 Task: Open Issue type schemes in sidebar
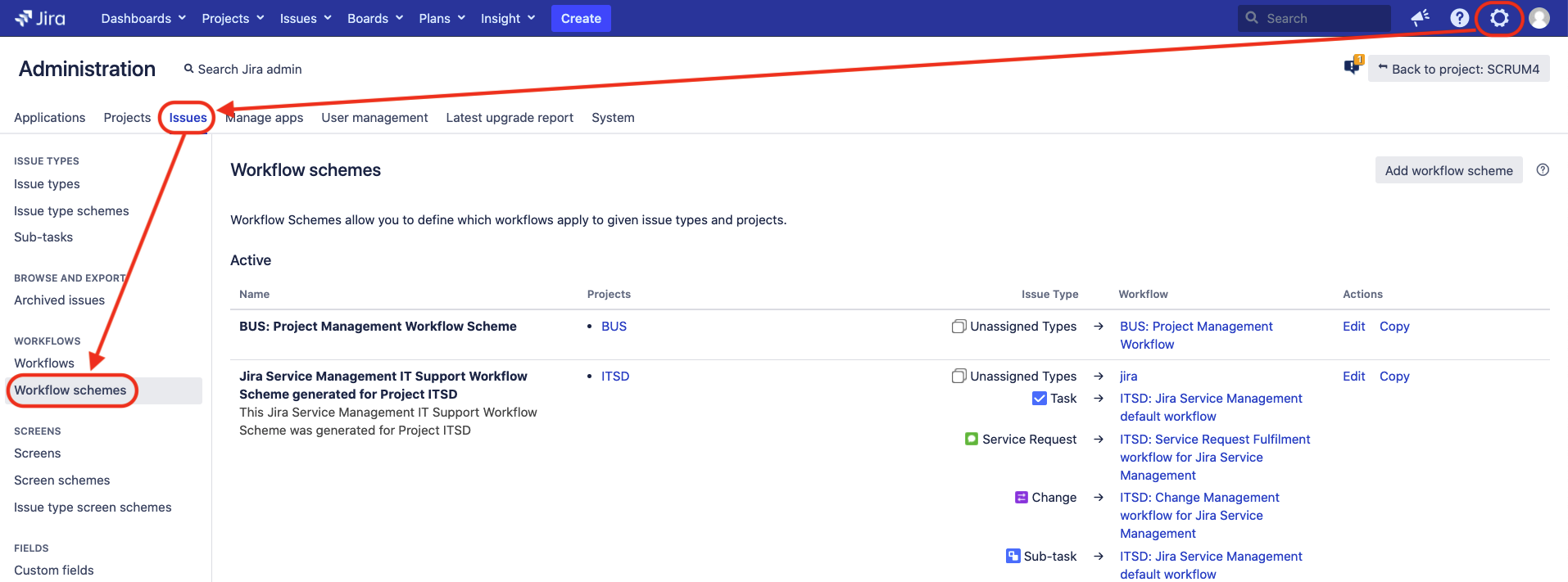[71, 211]
